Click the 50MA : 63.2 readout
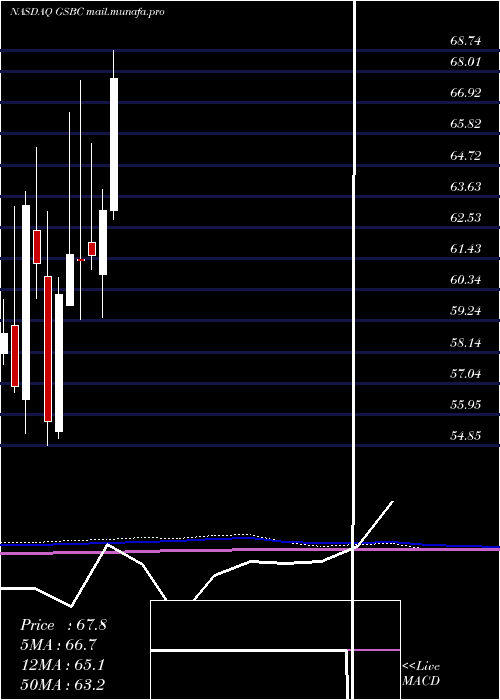The width and height of the screenshot is (500, 700). 62,684
